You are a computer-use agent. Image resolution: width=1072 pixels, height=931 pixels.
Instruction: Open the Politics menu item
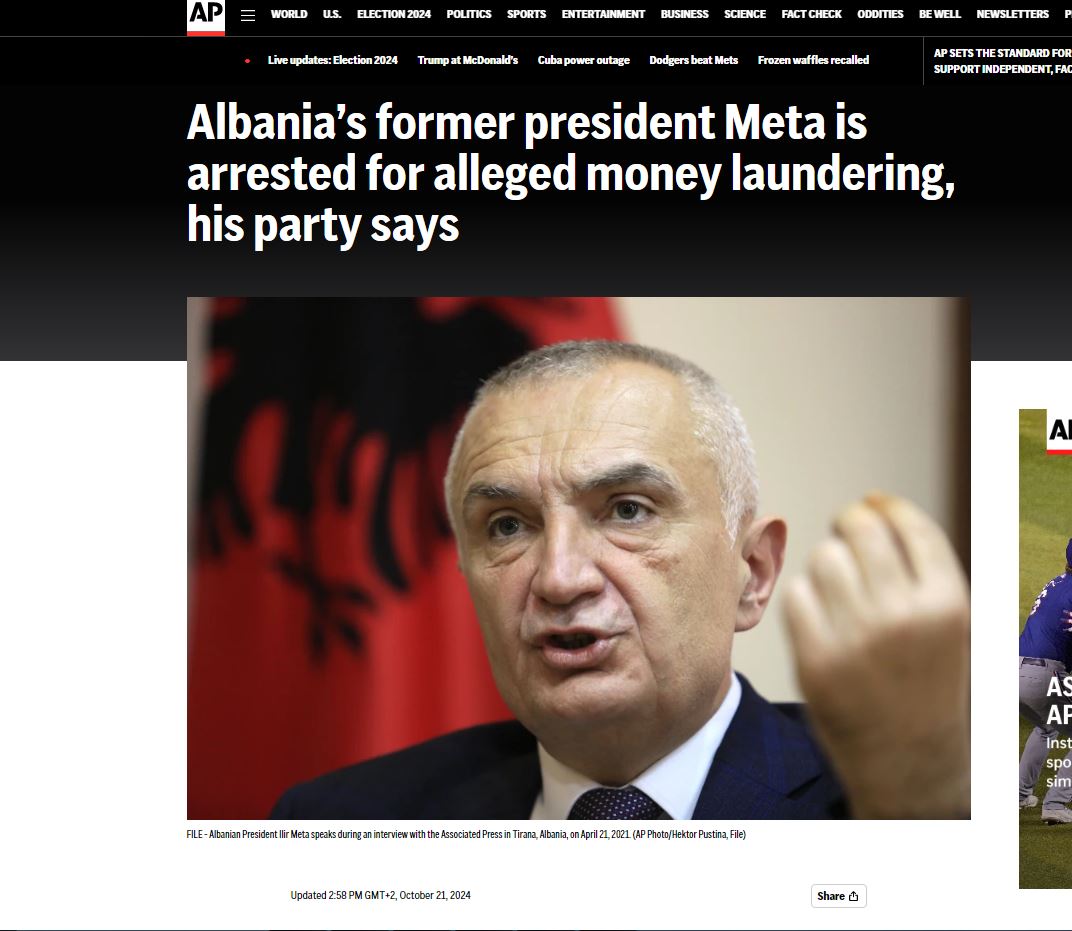pos(469,14)
